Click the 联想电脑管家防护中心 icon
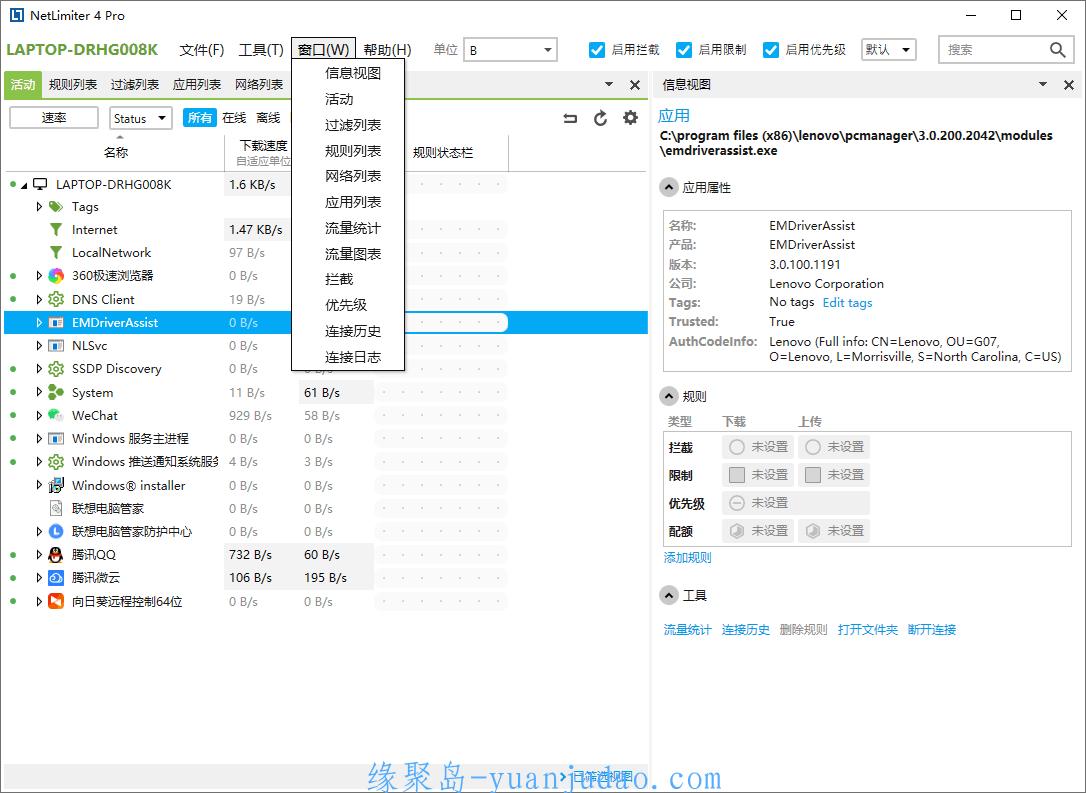Screen dimensions: 1086x793 pos(56,531)
